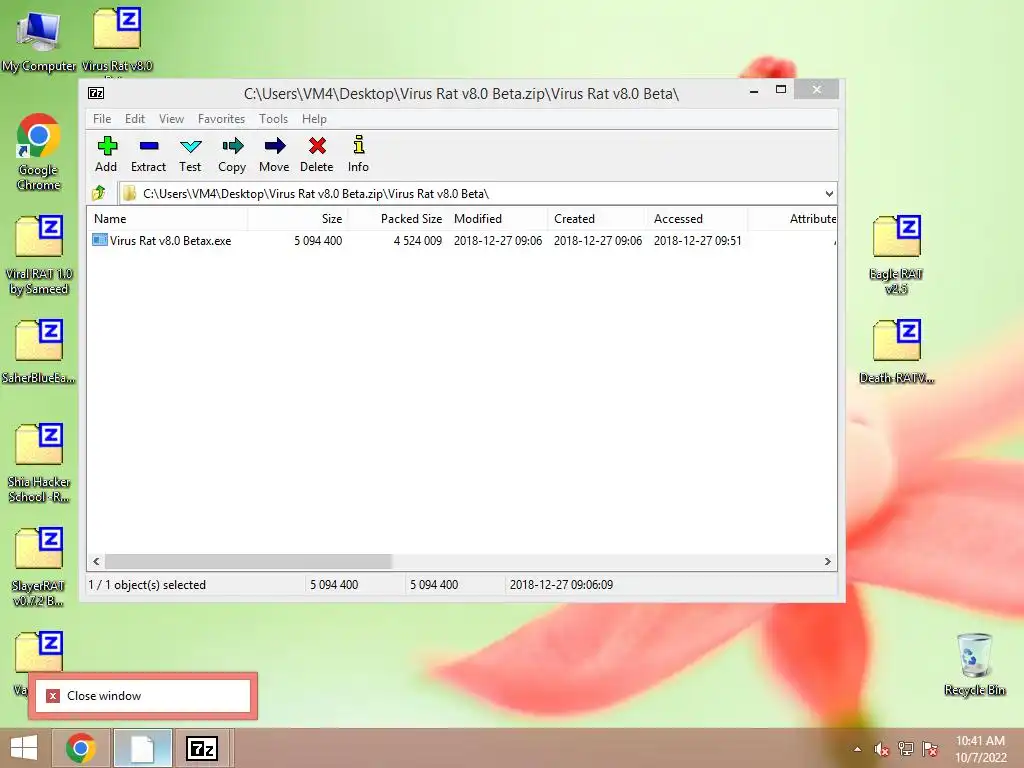Select Google Chrome desktop shortcut
1024x768 pixels.
coord(39,152)
